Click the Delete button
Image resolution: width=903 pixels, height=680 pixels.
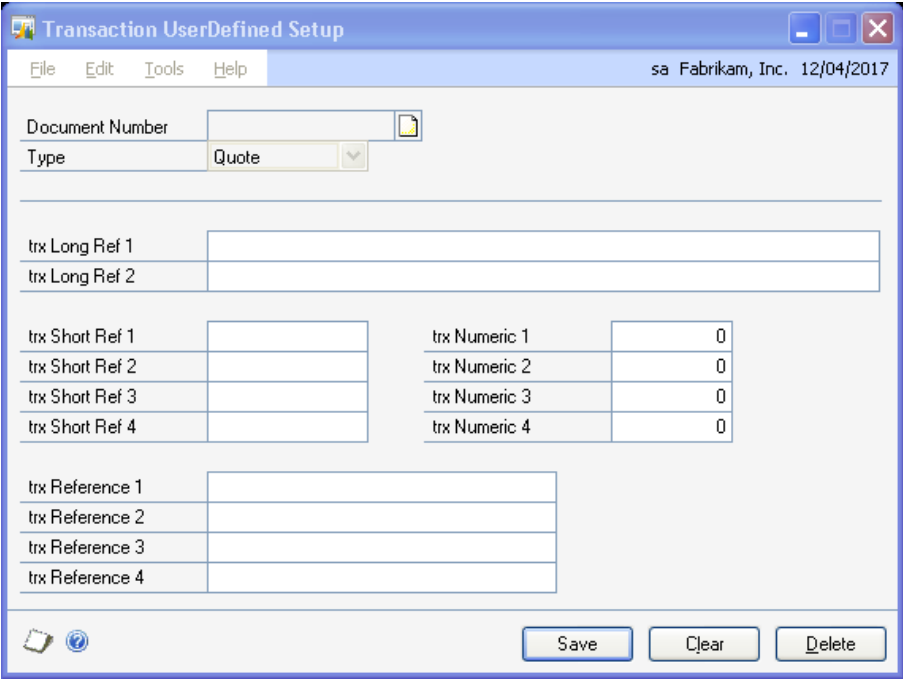point(830,645)
